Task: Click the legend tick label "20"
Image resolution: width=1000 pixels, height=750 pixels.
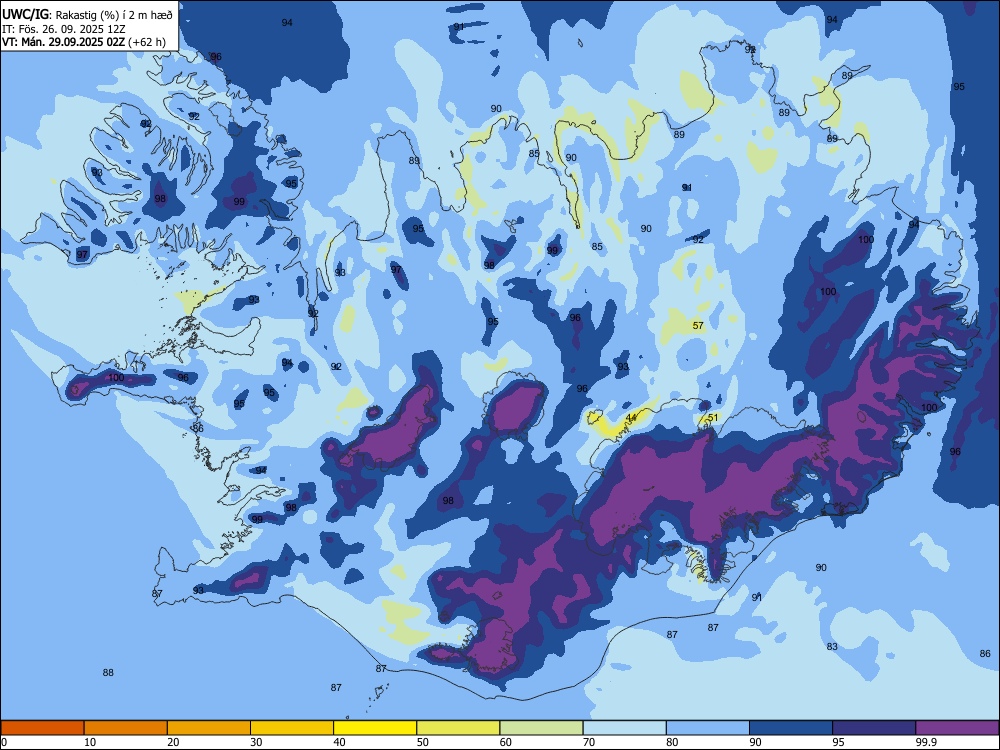Action: coord(173,742)
